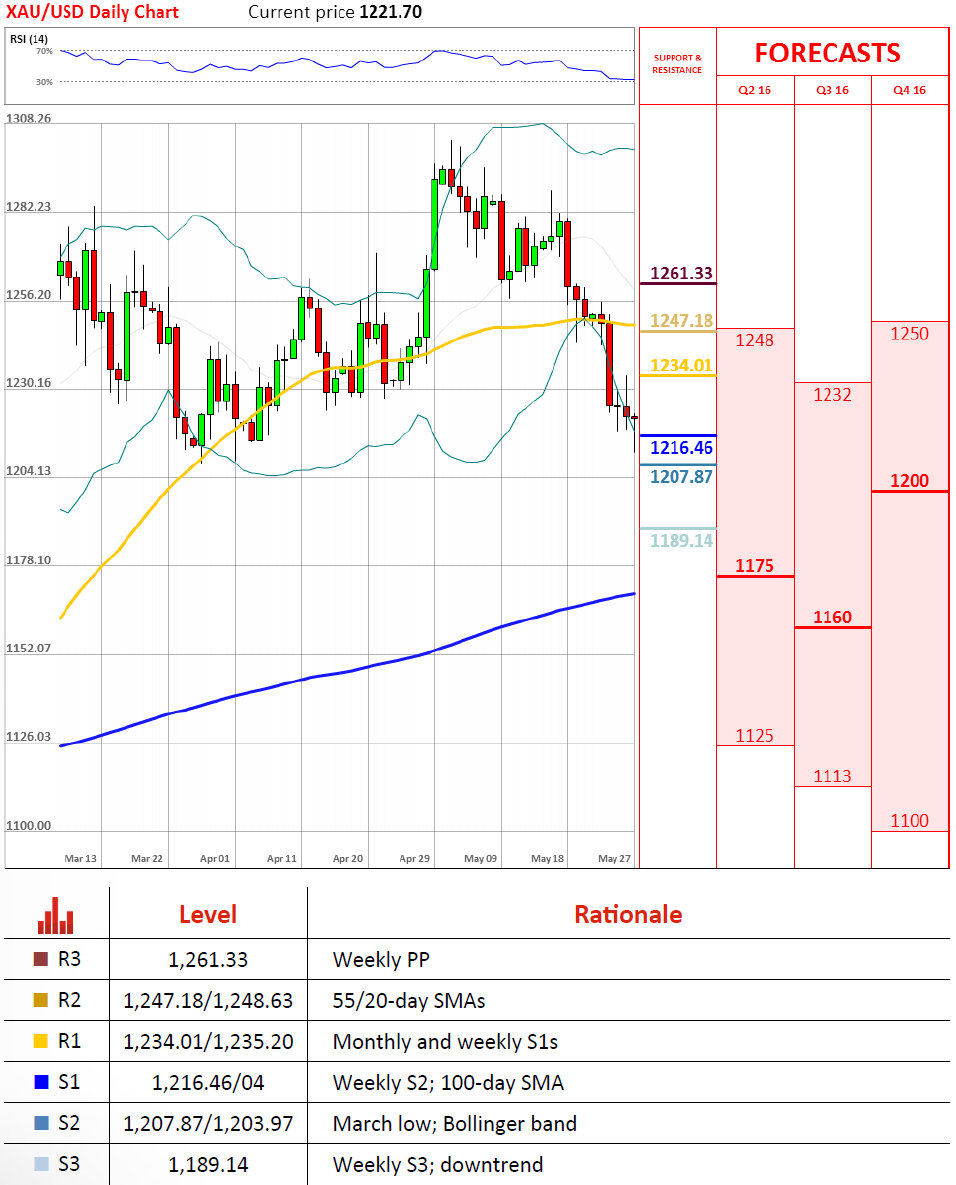Click the red bar chart icon

(x=56, y=915)
